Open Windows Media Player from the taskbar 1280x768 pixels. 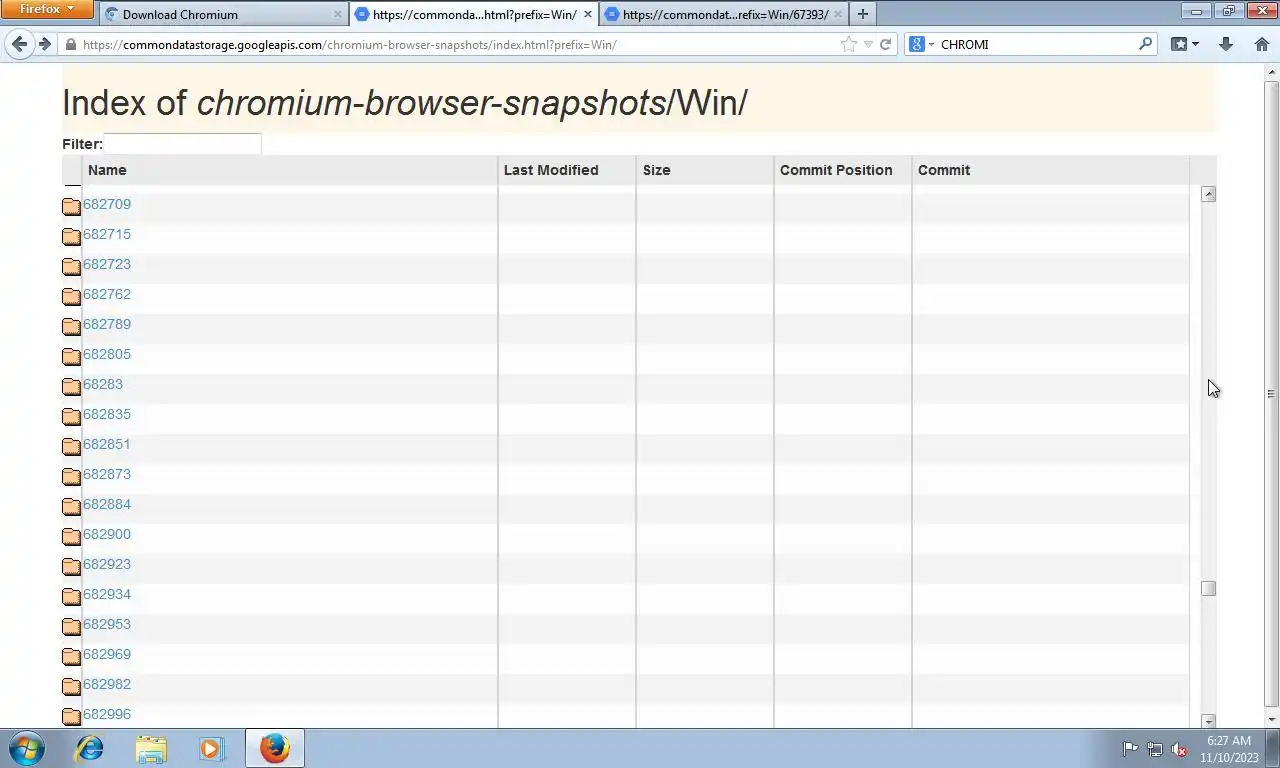[211, 748]
